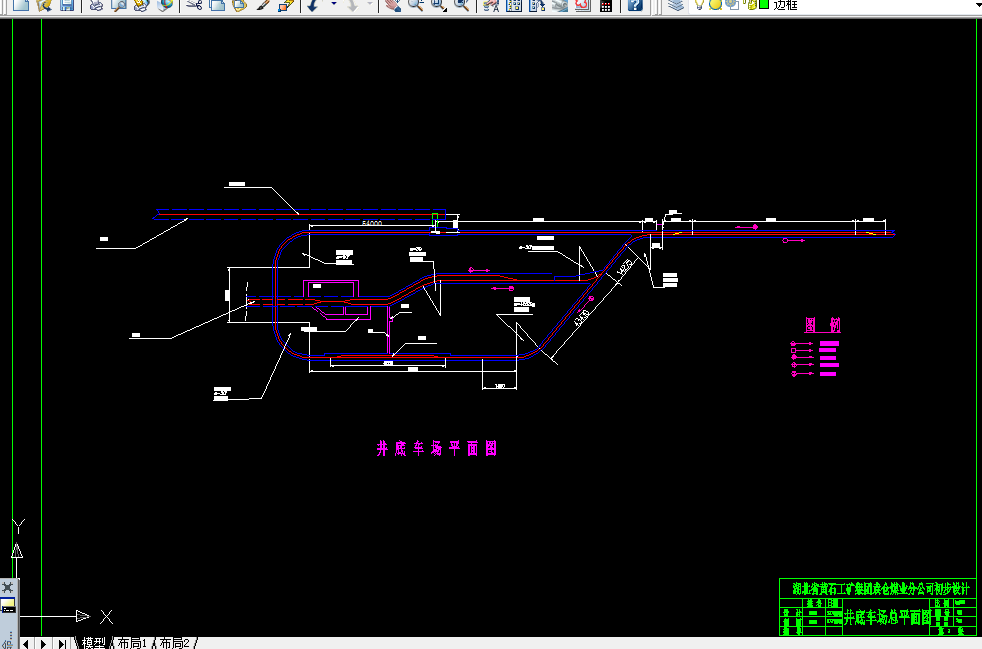Launch the QuickCalc calculator
The height and width of the screenshot is (649, 982).
[x=606, y=6]
